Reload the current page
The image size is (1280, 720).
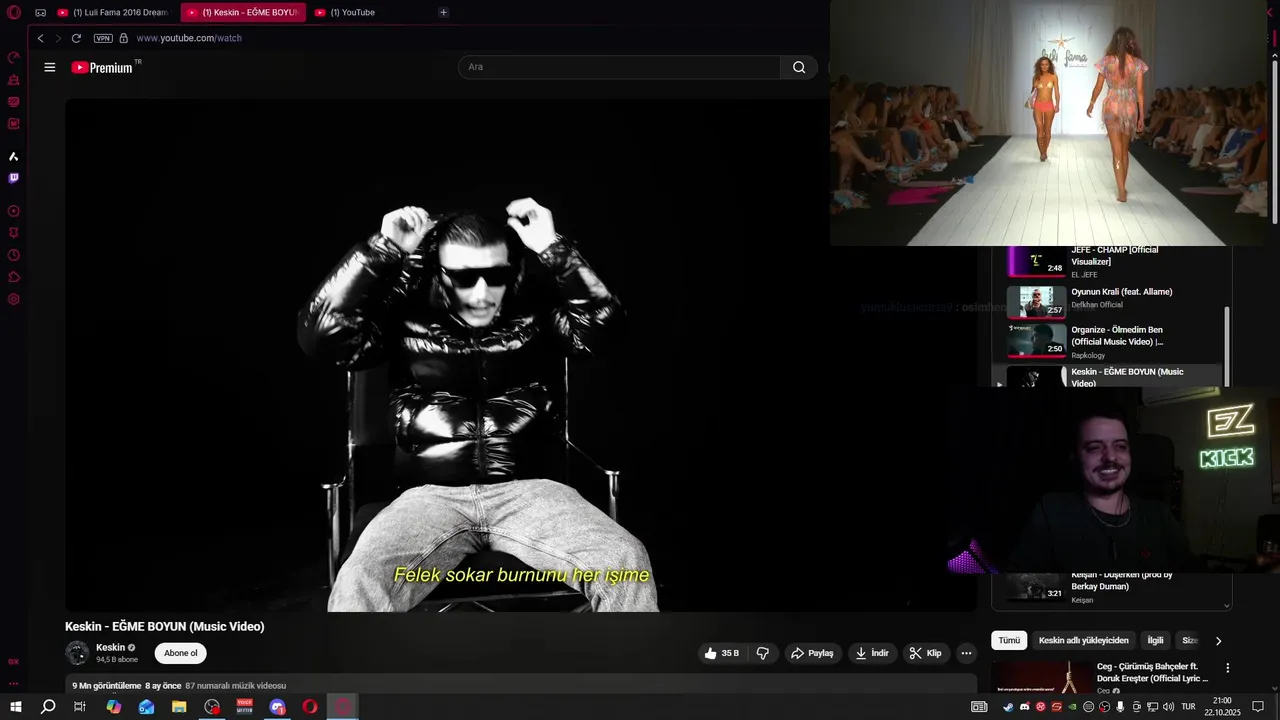[76, 38]
